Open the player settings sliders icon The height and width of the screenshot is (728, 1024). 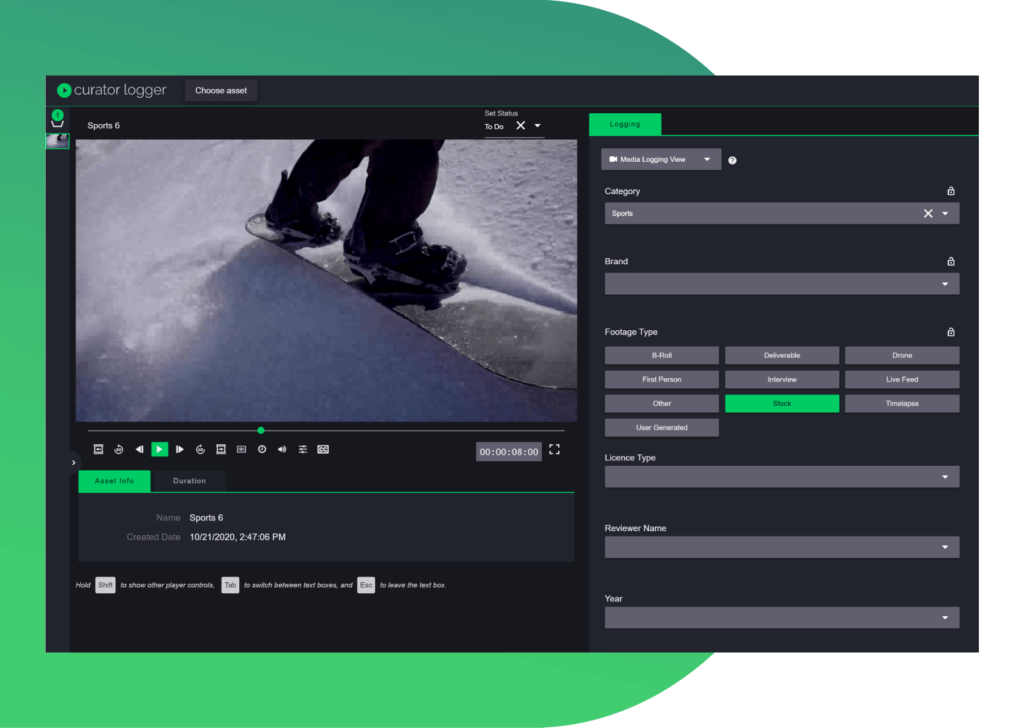tap(302, 449)
